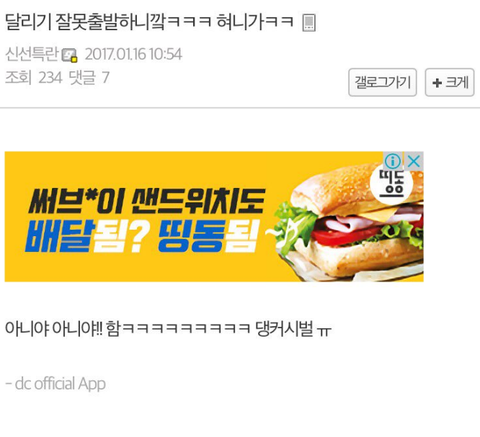Click the sandwich photo in the advertisement
This screenshot has height=437, width=480.
pos(348,222)
